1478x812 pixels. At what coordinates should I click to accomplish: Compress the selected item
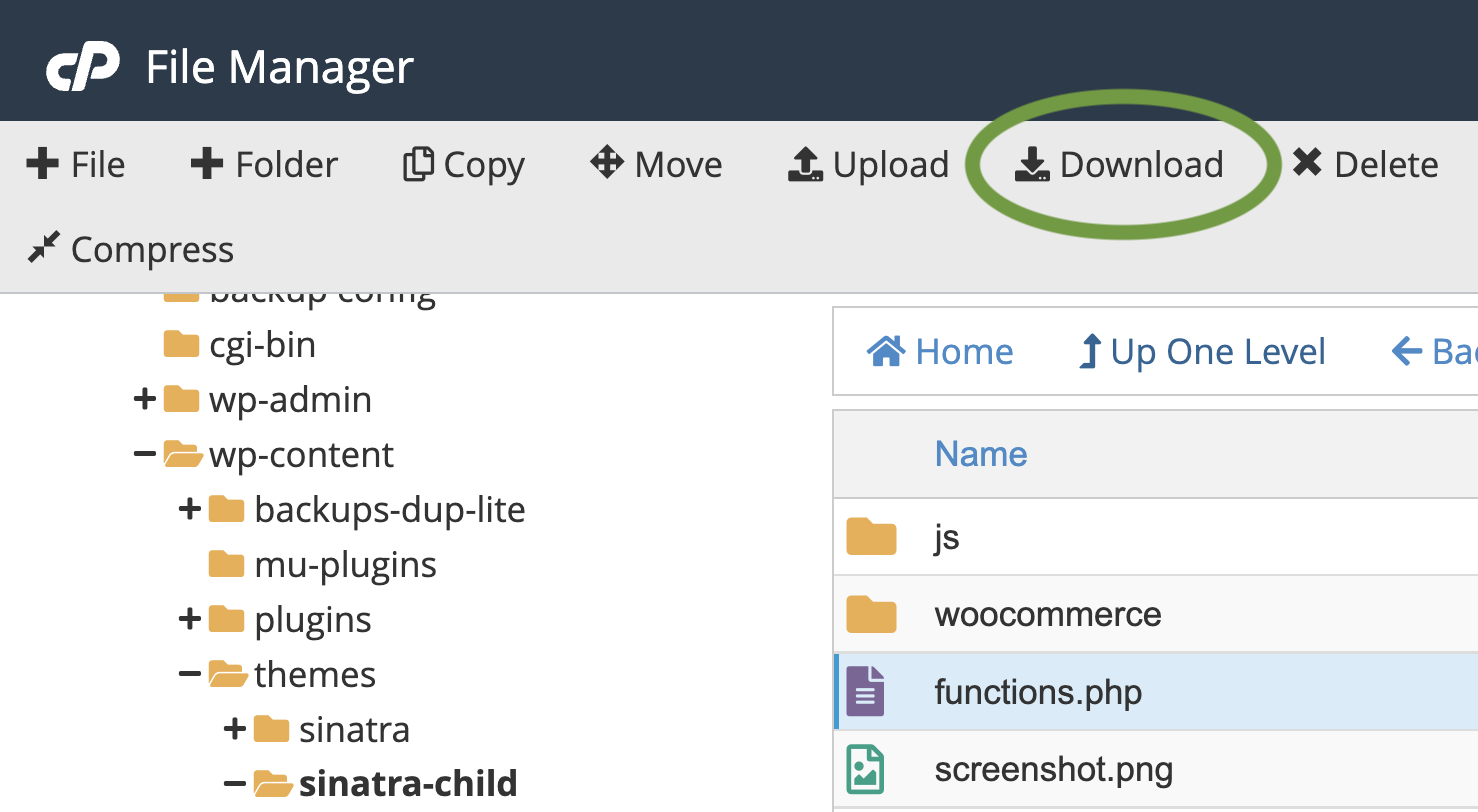tap(130, 249)
